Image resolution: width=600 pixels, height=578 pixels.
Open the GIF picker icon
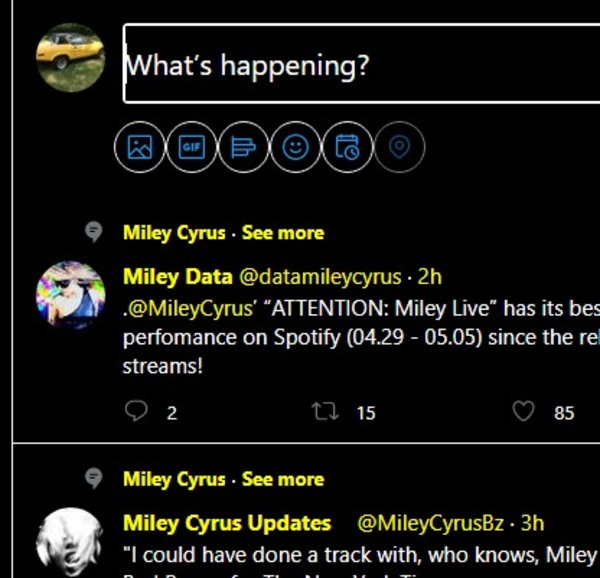(x=191, y=148)
